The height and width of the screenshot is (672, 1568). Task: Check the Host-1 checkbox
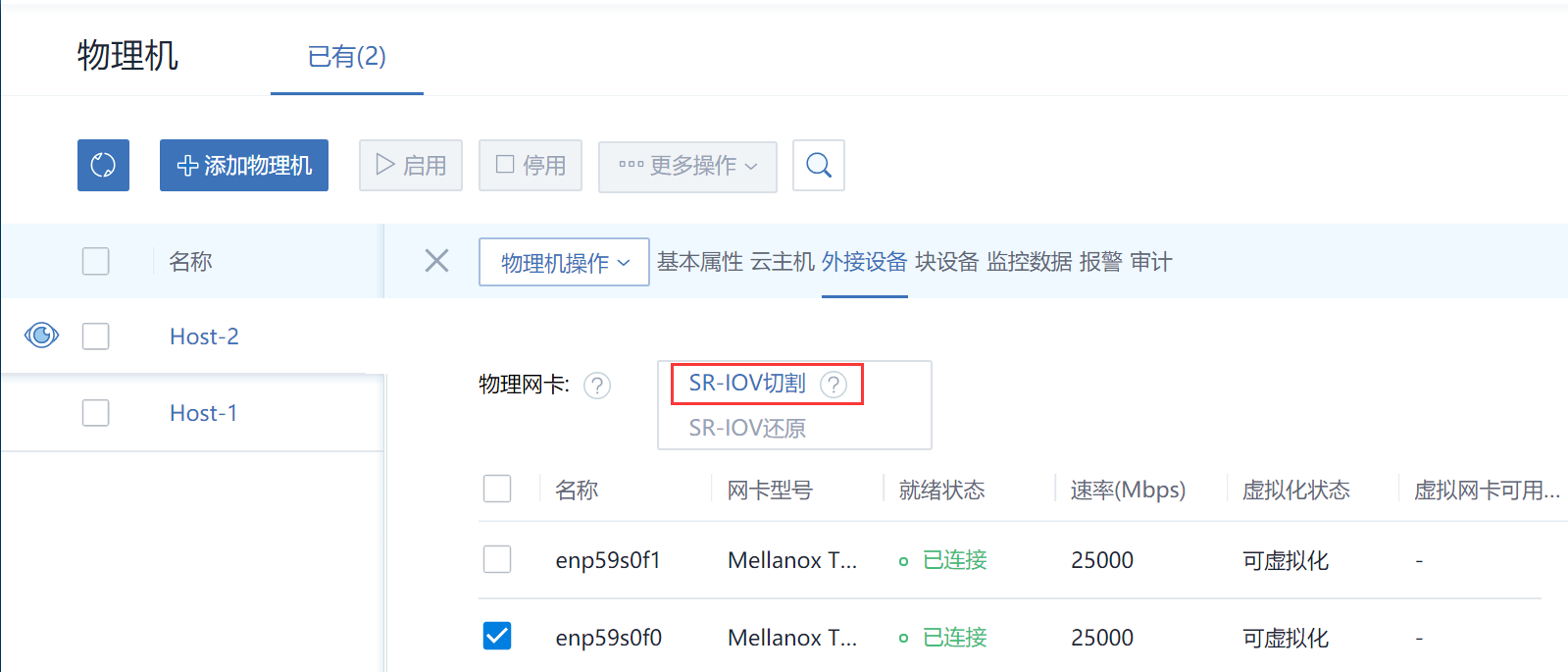pyautogui.click(x=95, y=413)
